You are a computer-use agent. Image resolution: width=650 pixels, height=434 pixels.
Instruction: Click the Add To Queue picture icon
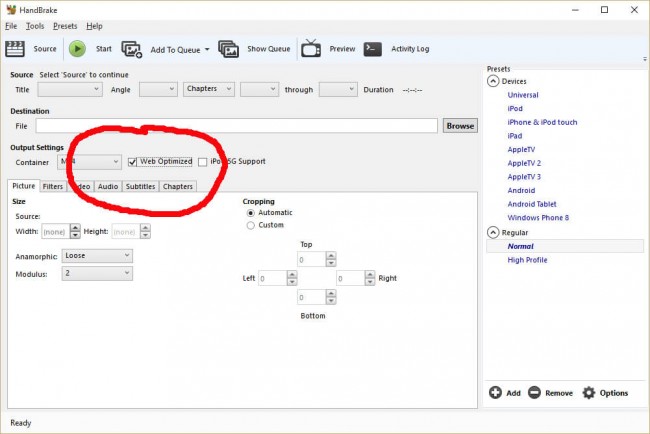pos(132,49)
